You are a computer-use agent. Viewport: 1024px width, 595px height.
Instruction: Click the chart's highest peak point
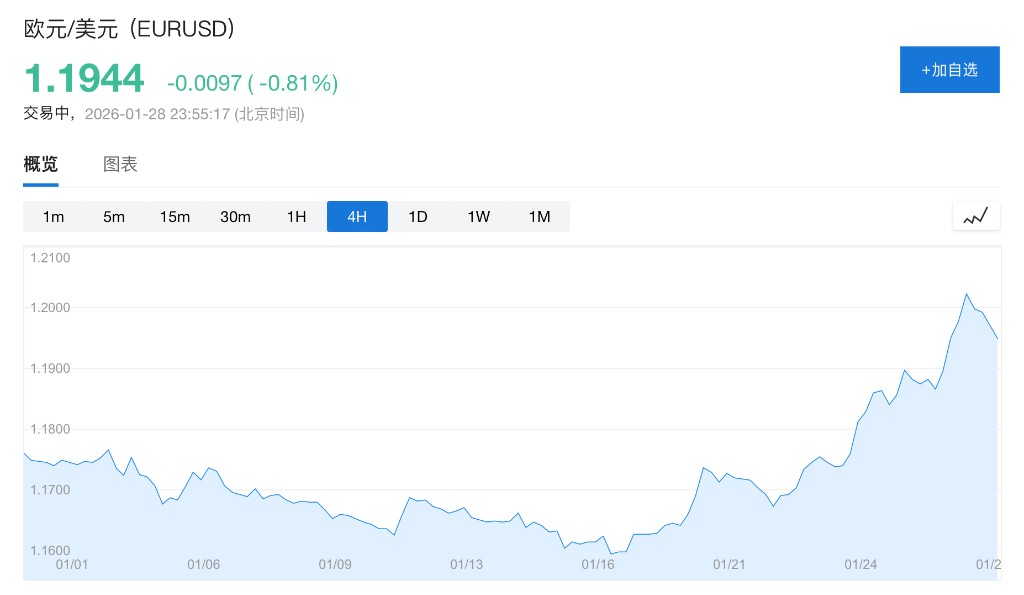pyautogui.click(x=966, y=293)
